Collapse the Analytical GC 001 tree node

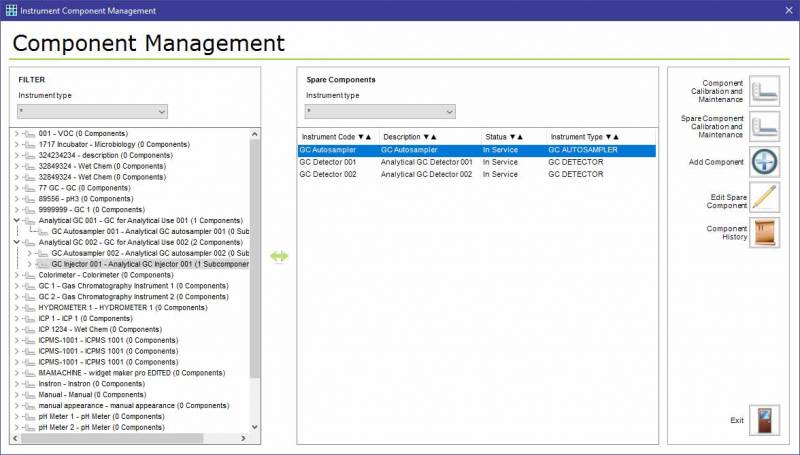point(17,220)
